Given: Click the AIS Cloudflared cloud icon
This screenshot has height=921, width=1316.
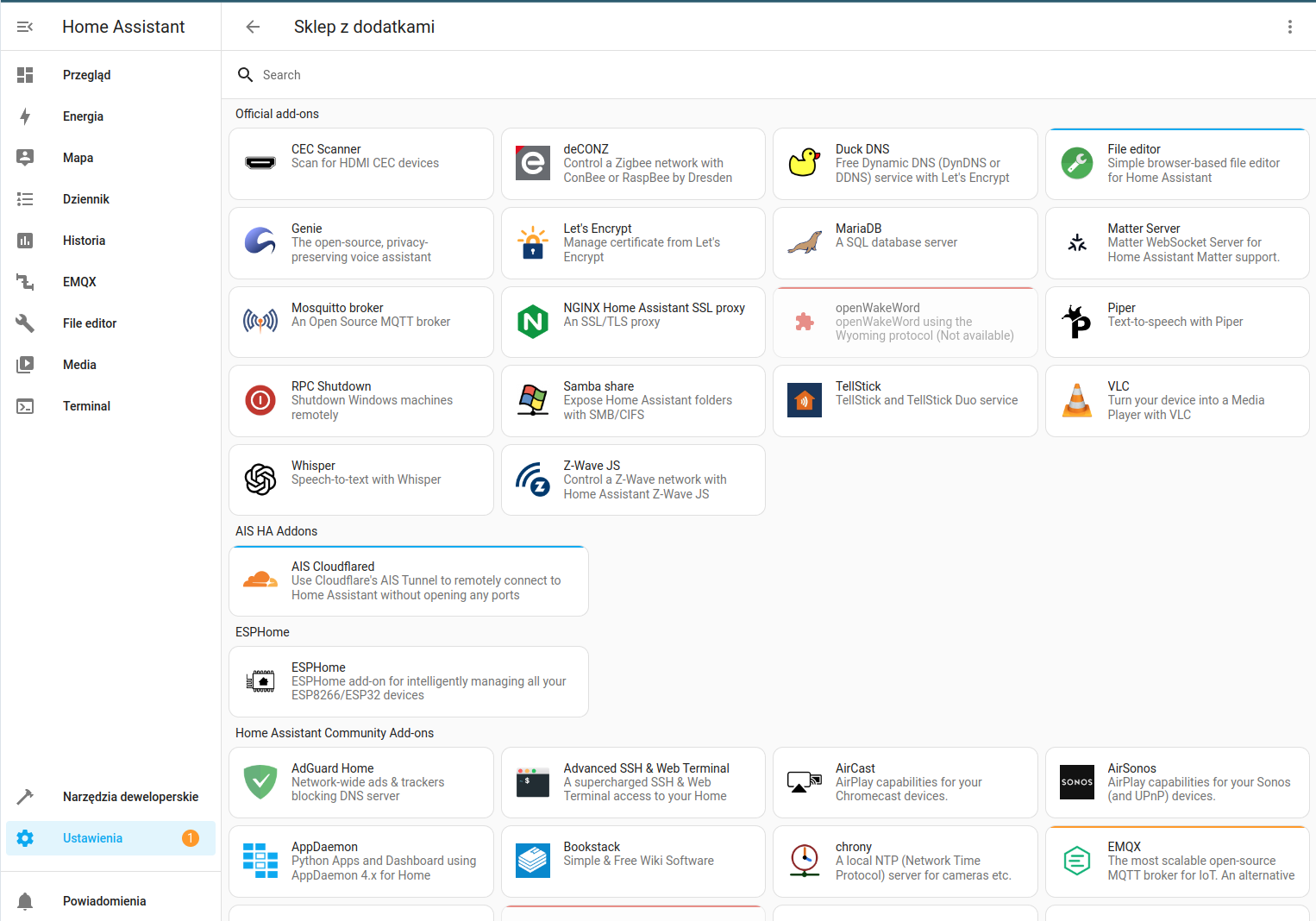Looking at the screenshot, I should (260, 580).
